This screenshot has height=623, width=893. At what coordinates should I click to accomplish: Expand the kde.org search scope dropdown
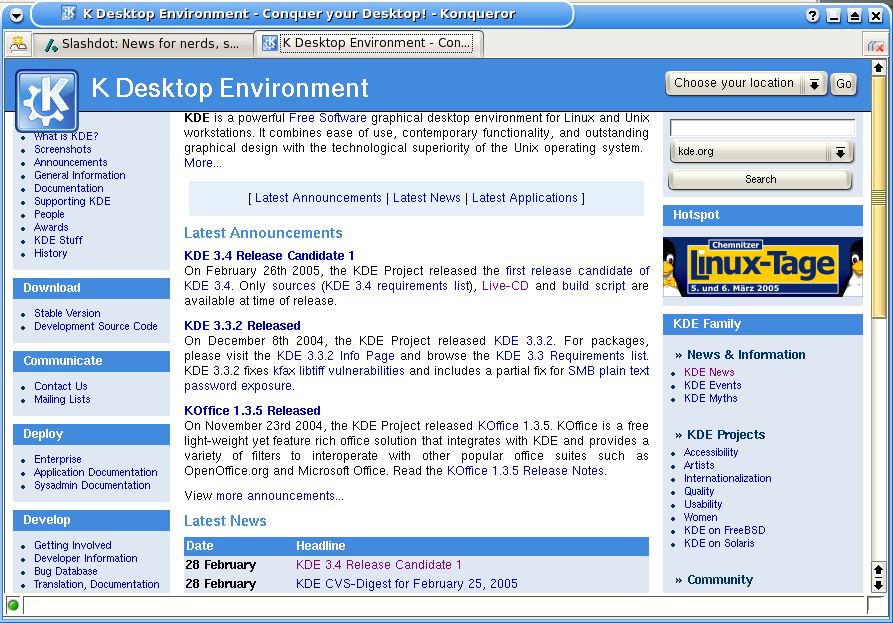click(x=761, y=152)
